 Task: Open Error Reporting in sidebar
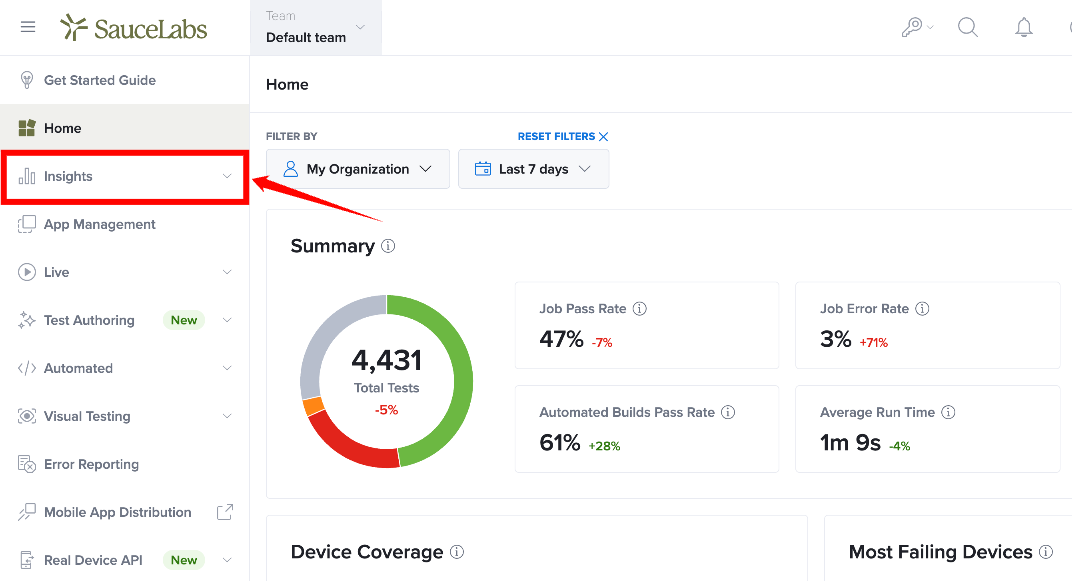[x=124, y=464]
